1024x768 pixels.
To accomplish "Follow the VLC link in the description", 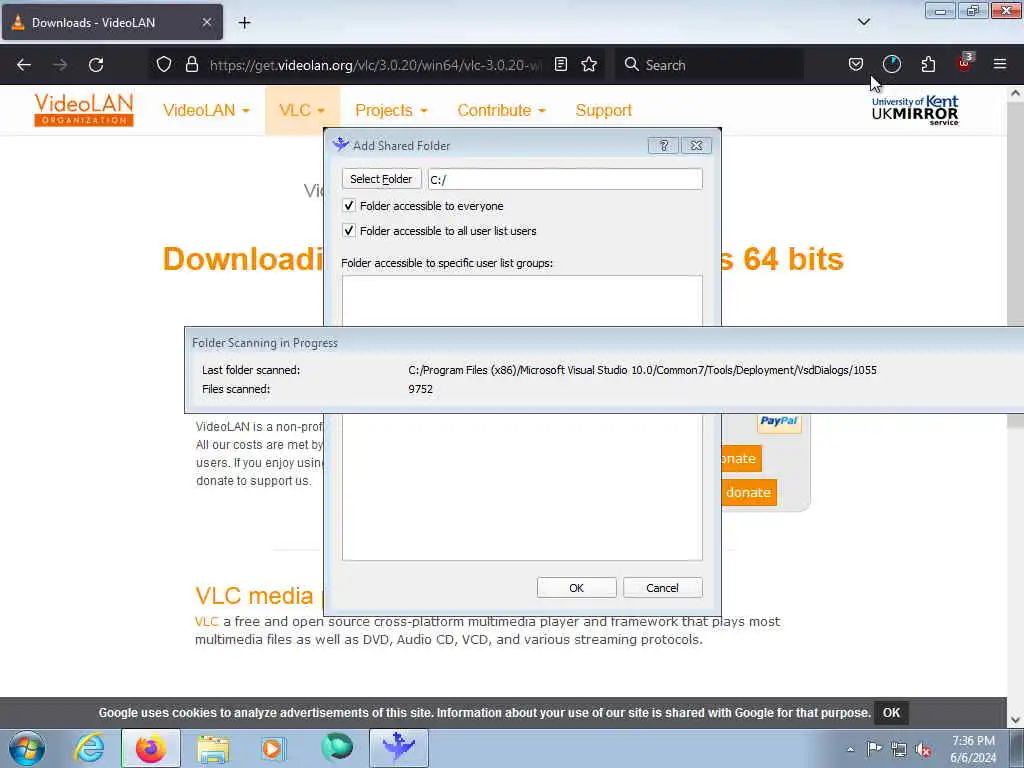I will pyautogui.click(x=206, y=621).
